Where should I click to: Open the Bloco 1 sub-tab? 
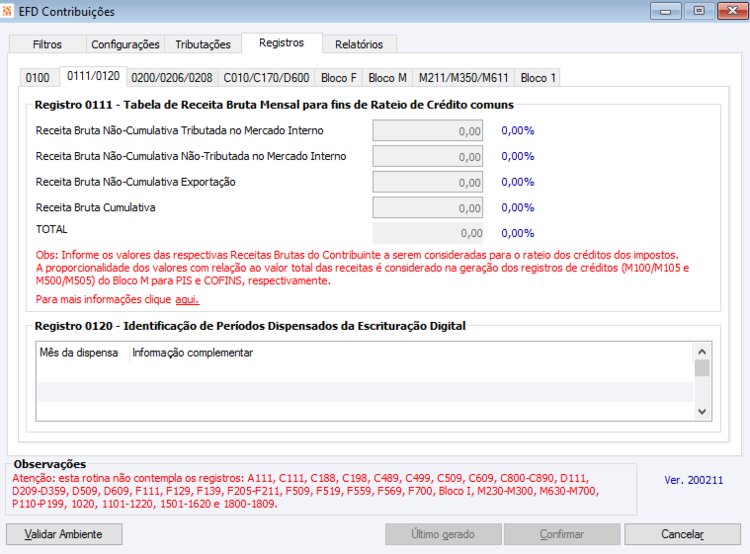coord(538,78)
